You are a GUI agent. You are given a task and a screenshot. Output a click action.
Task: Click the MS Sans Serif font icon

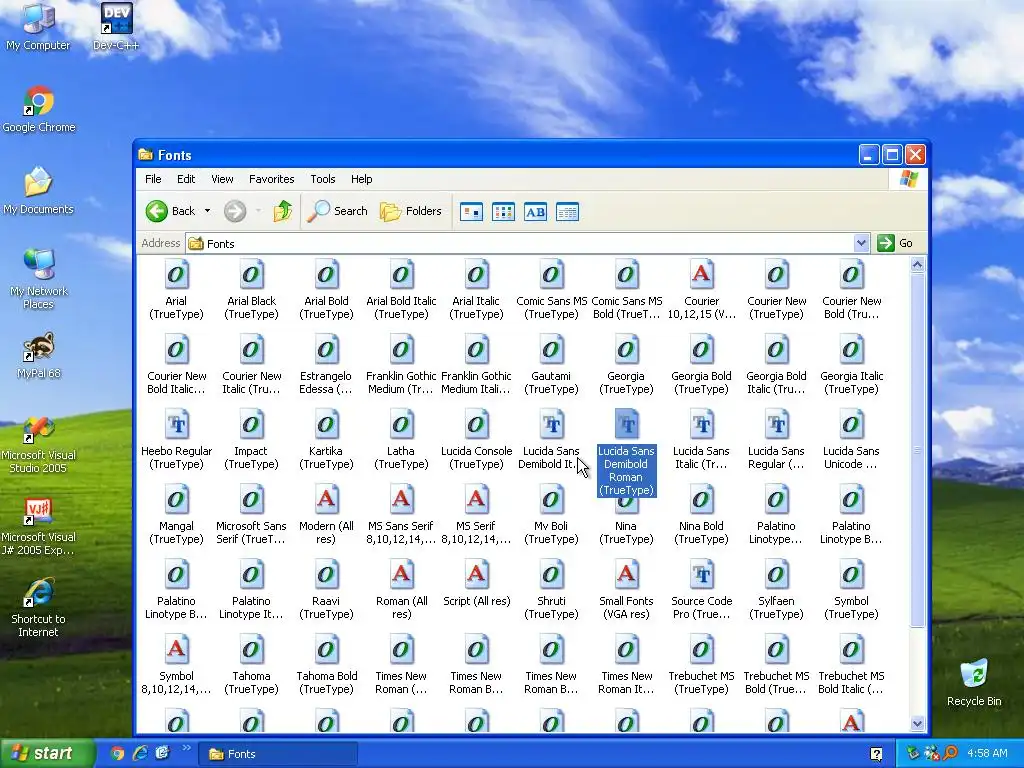tap(401, 500)
